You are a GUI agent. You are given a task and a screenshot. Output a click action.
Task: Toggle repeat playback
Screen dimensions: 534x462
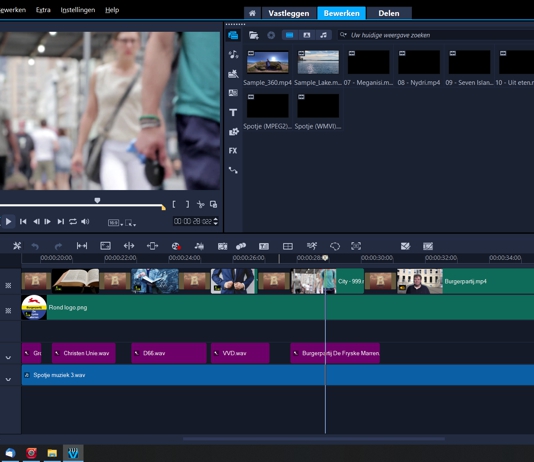coord(73,222)
